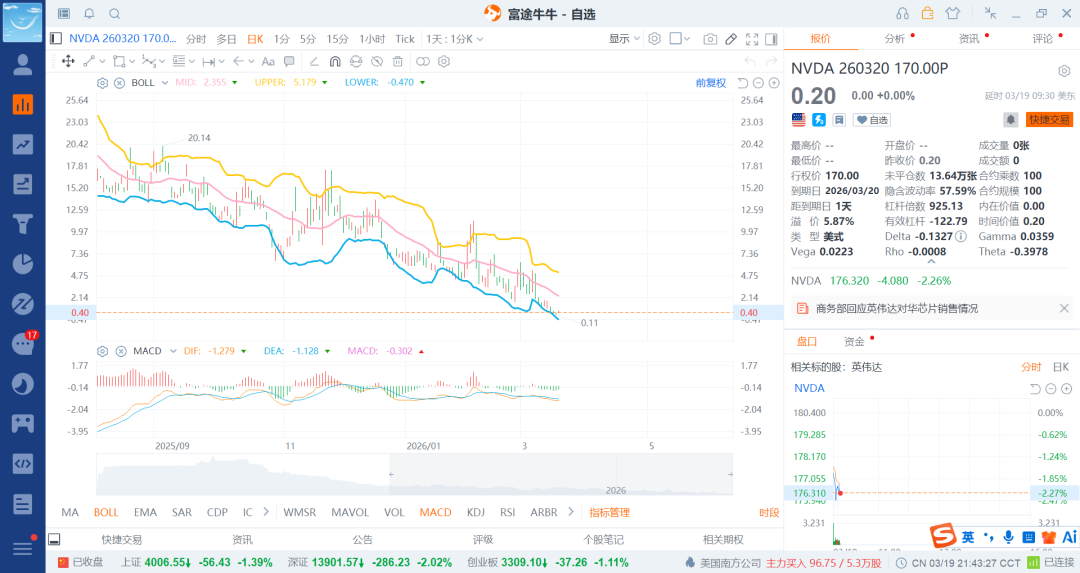This screenshot has height=573, width=1080.
Task: Open the notifications bell in title bar
Action: tap(90, 14)
